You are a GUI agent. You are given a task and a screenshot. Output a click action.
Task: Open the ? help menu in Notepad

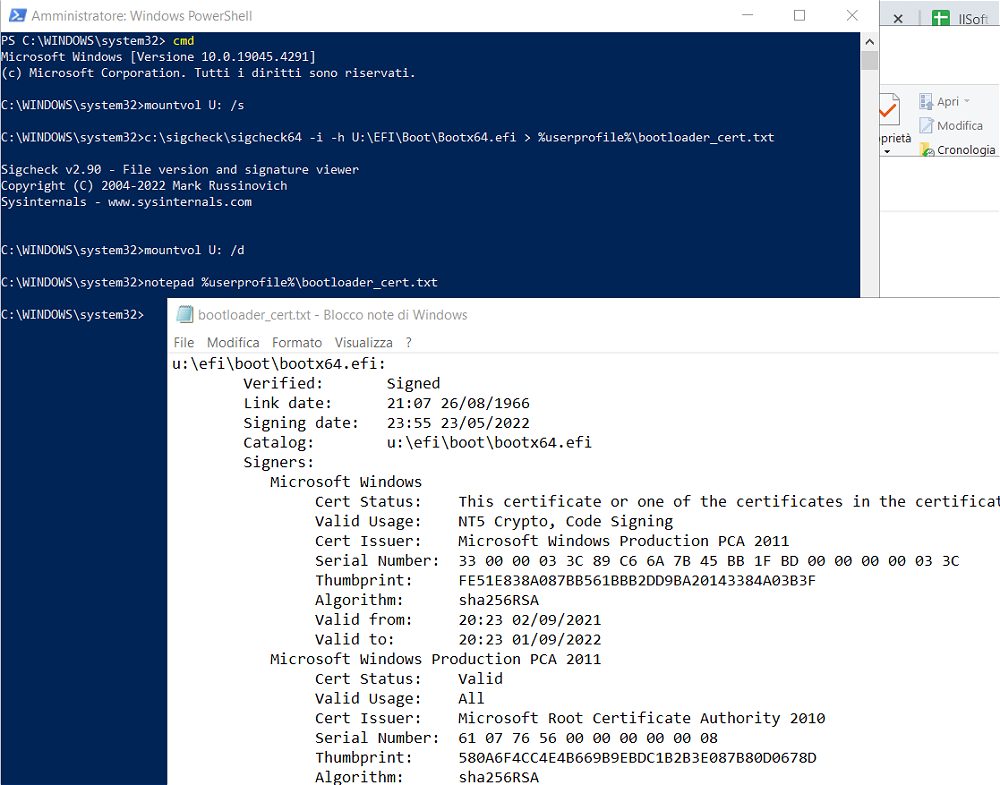click(408, 342)
